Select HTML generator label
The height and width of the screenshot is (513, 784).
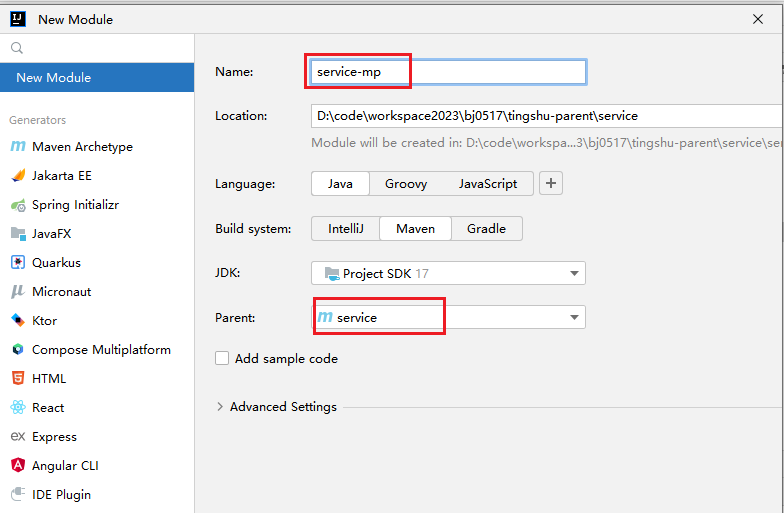[49, 378]
